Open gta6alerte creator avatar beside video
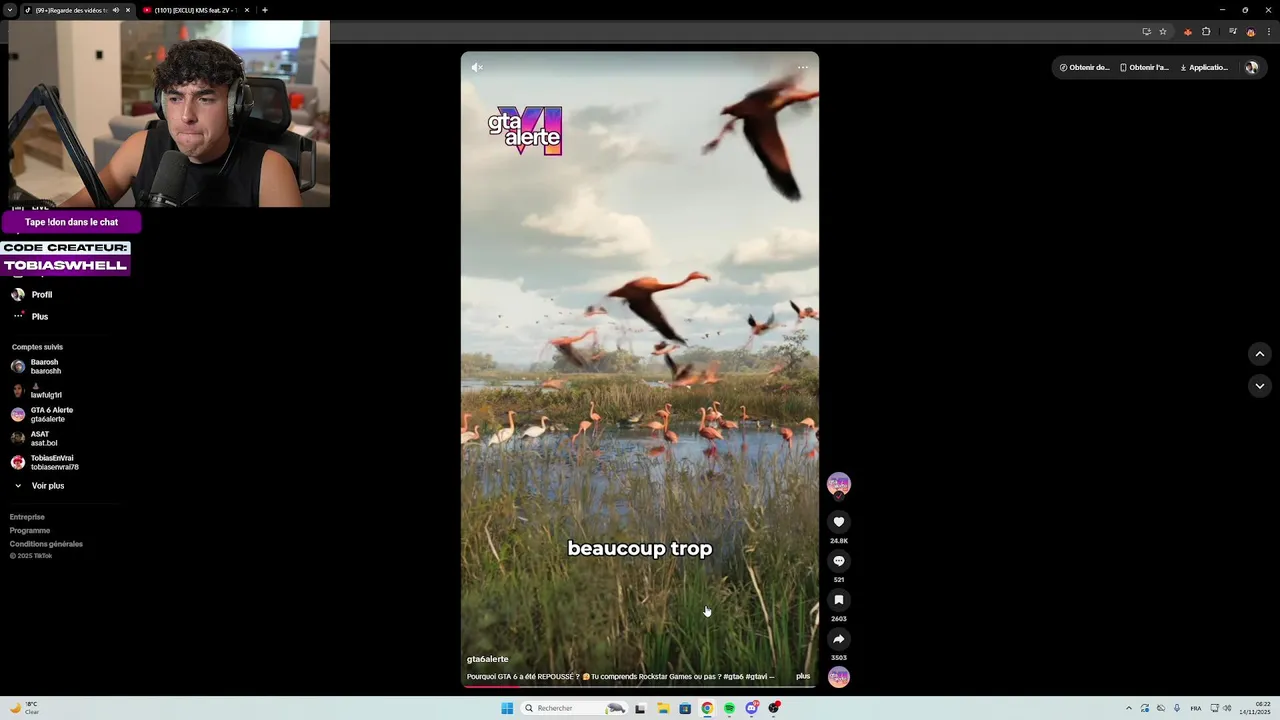This screenshot has height=720, width=1280. pos(839,484)
